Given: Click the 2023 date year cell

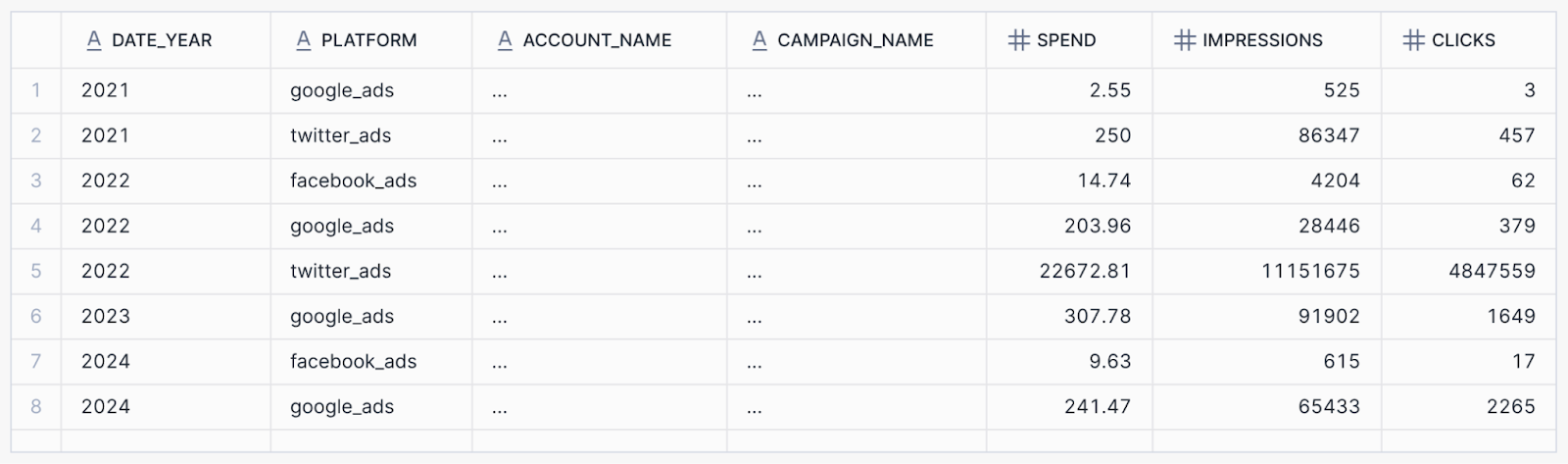Looking at the screenshot, I should pos(106,316).
